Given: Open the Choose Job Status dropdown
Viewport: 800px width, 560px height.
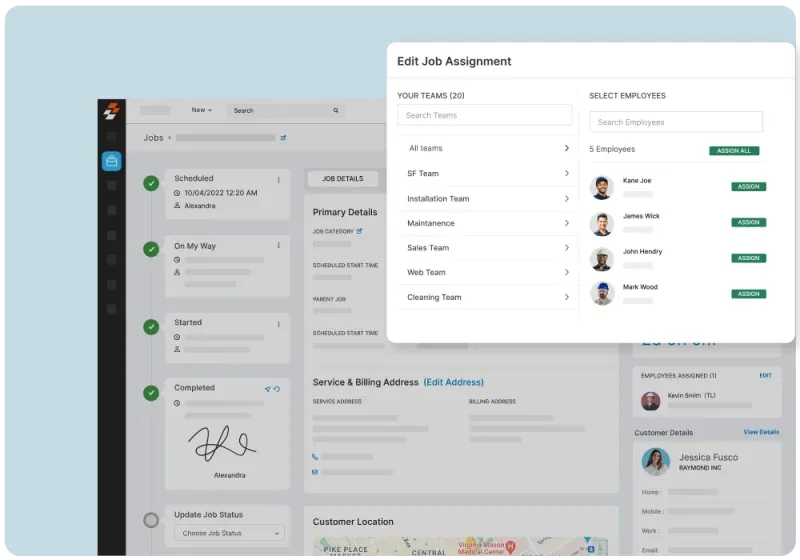Looking at the screenshot, I should tap(229, 533).
